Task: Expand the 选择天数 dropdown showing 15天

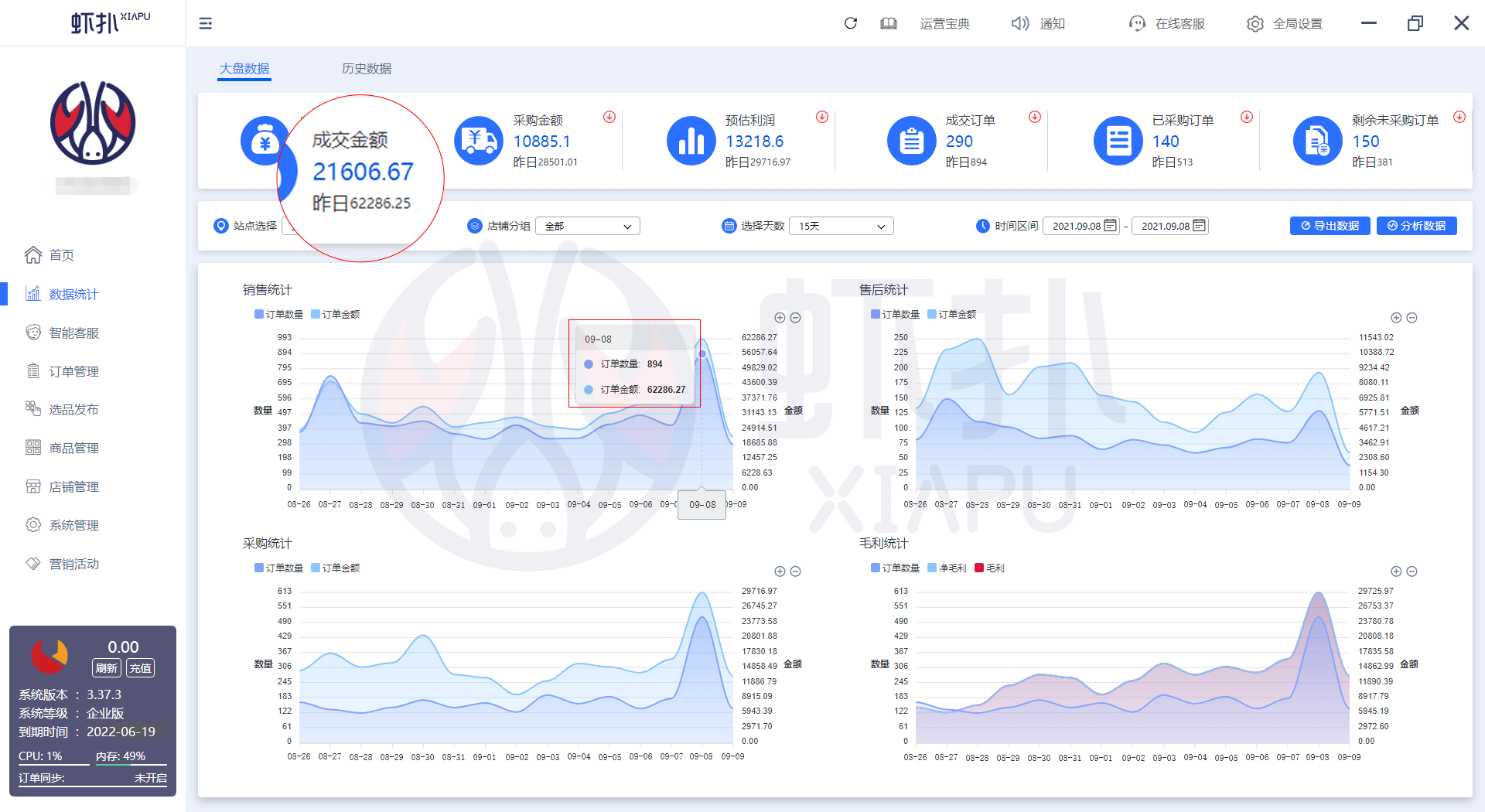Action: pos(841,226)
